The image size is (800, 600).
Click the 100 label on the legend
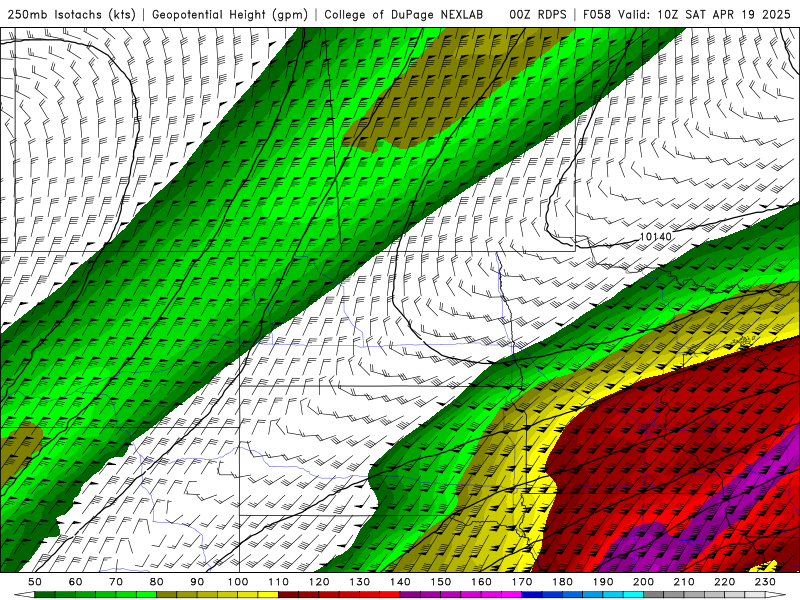pos(238,582)
